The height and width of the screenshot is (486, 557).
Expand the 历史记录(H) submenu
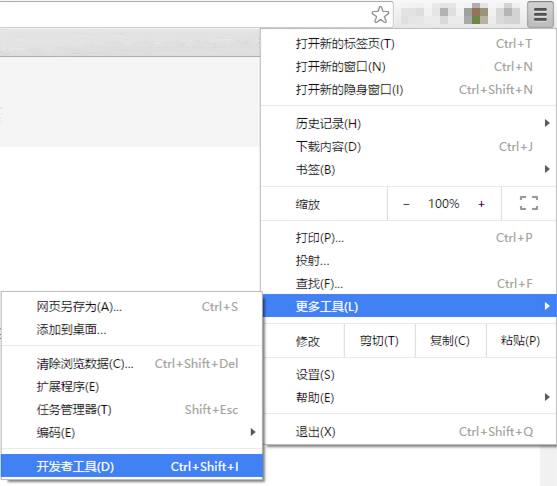point(409,124)
